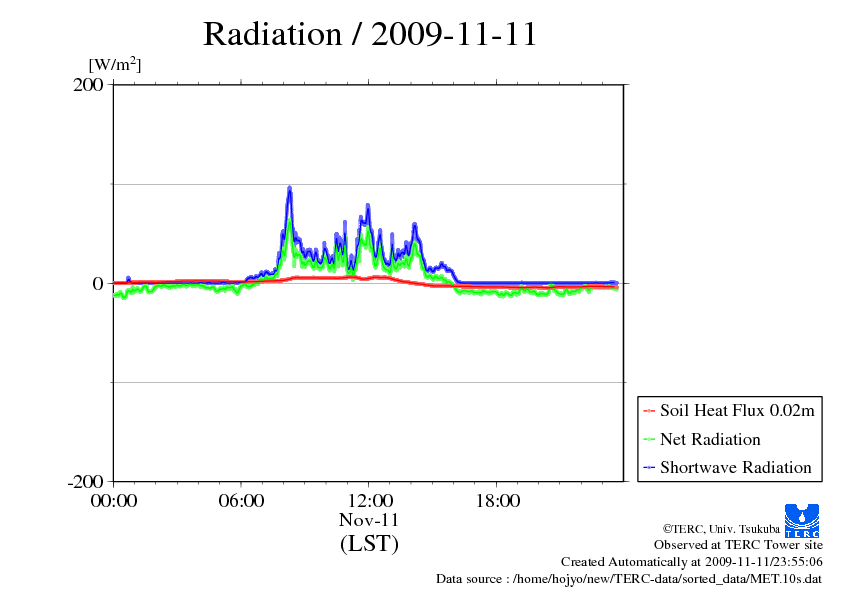842x595 pixels.
Task: Click the chart title 'Radiation / 2009-11-11'
Action: click(x=370, y=34)
